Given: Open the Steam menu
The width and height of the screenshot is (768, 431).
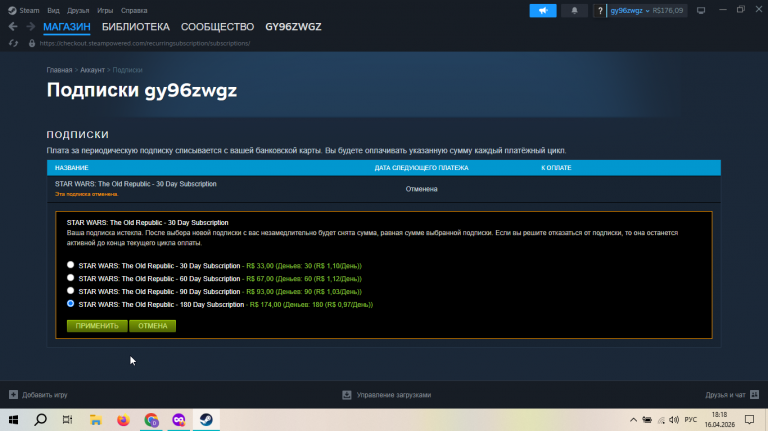Looking at the screenshot, I should tap(29, 10).
